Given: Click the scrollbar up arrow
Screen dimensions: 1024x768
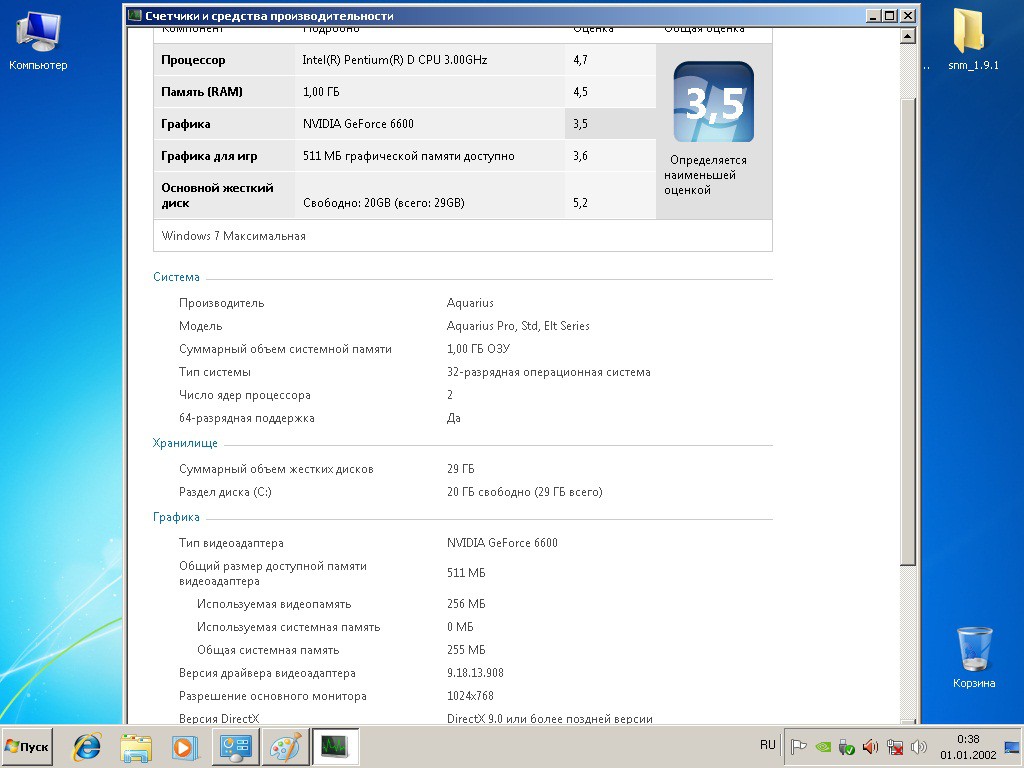Looking at the screenshot, I should (x=907, y=36).
